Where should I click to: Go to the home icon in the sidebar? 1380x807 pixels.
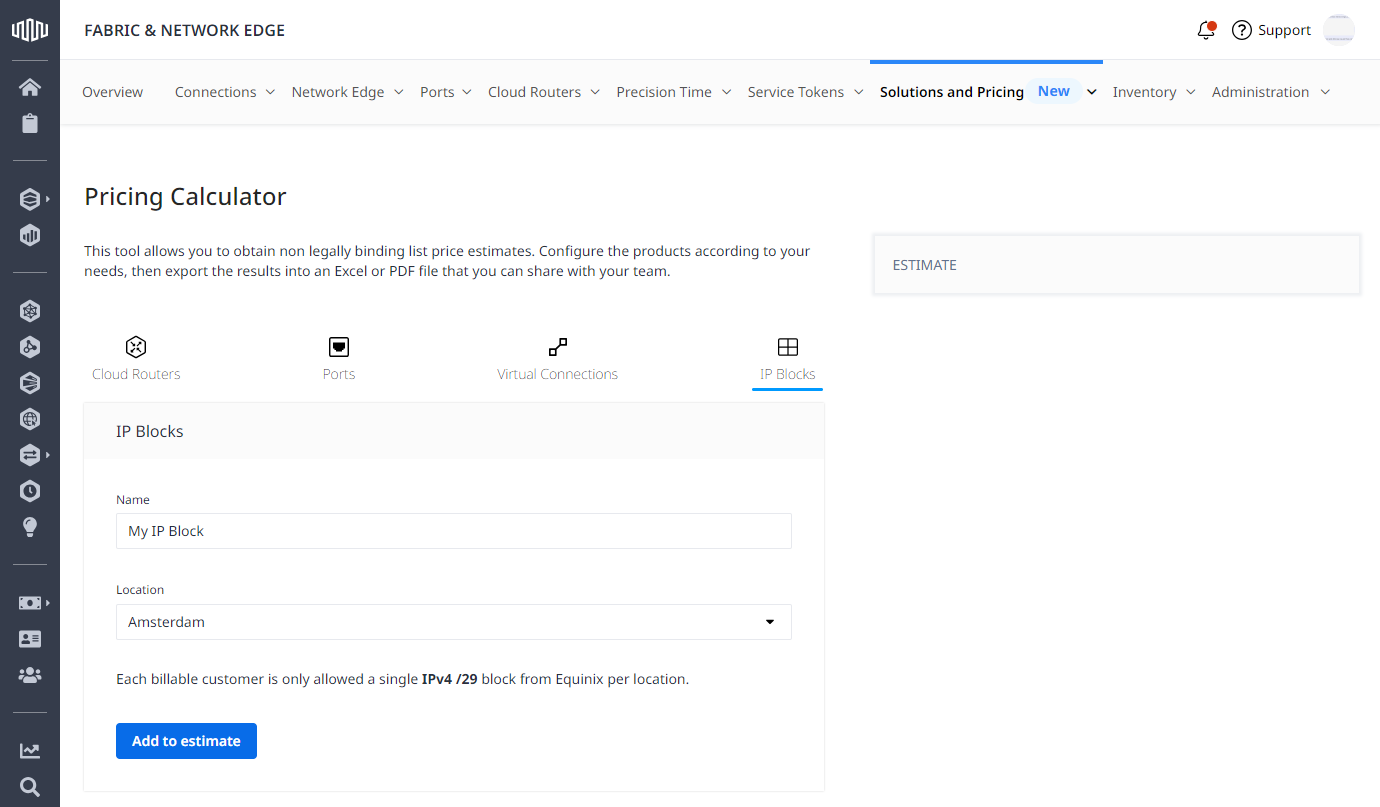(x=30, y=87)
